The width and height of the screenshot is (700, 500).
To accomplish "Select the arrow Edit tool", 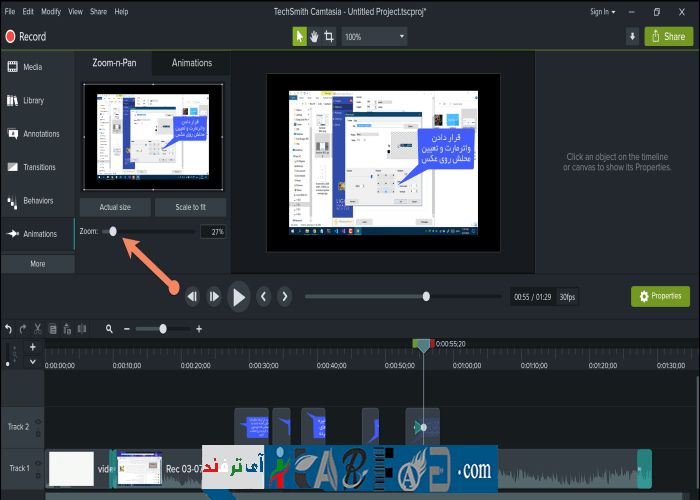I will click(299, 36).
